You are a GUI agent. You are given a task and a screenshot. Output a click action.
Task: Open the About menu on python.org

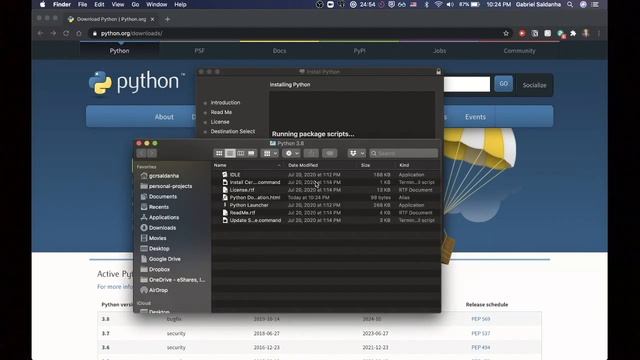[x=164, y=117]
